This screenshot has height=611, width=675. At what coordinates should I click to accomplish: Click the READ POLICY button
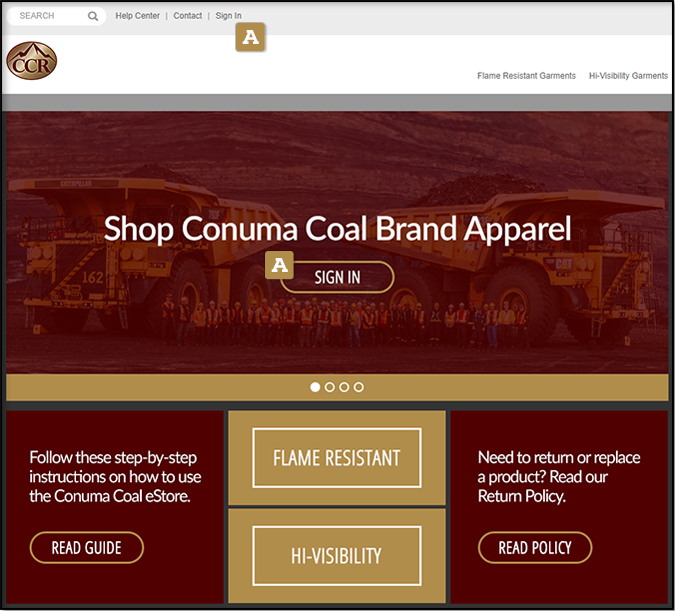[x=535, y=548]
